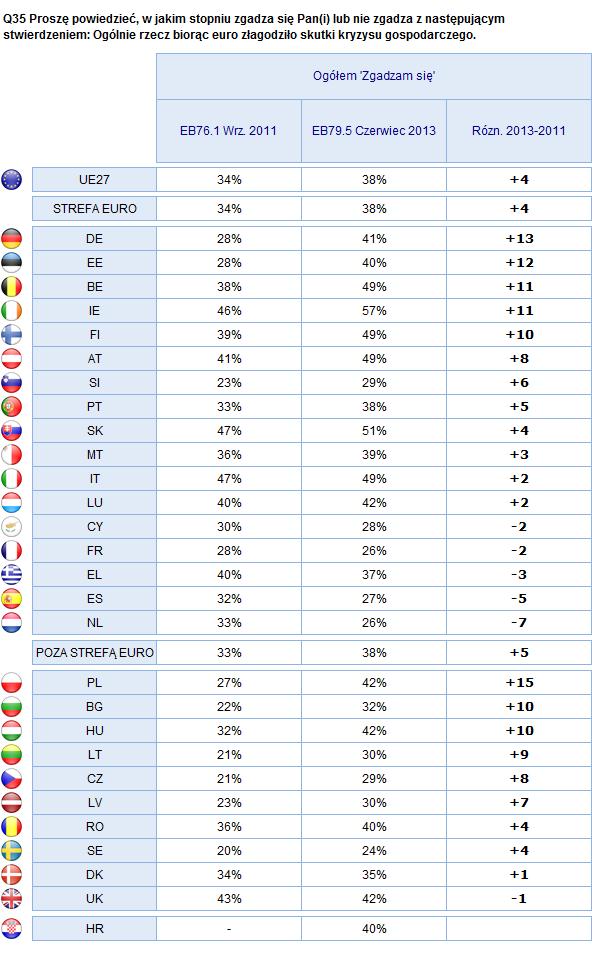Click the Estonian flag beside EE

pyautogui.click(x=11, y=263)
